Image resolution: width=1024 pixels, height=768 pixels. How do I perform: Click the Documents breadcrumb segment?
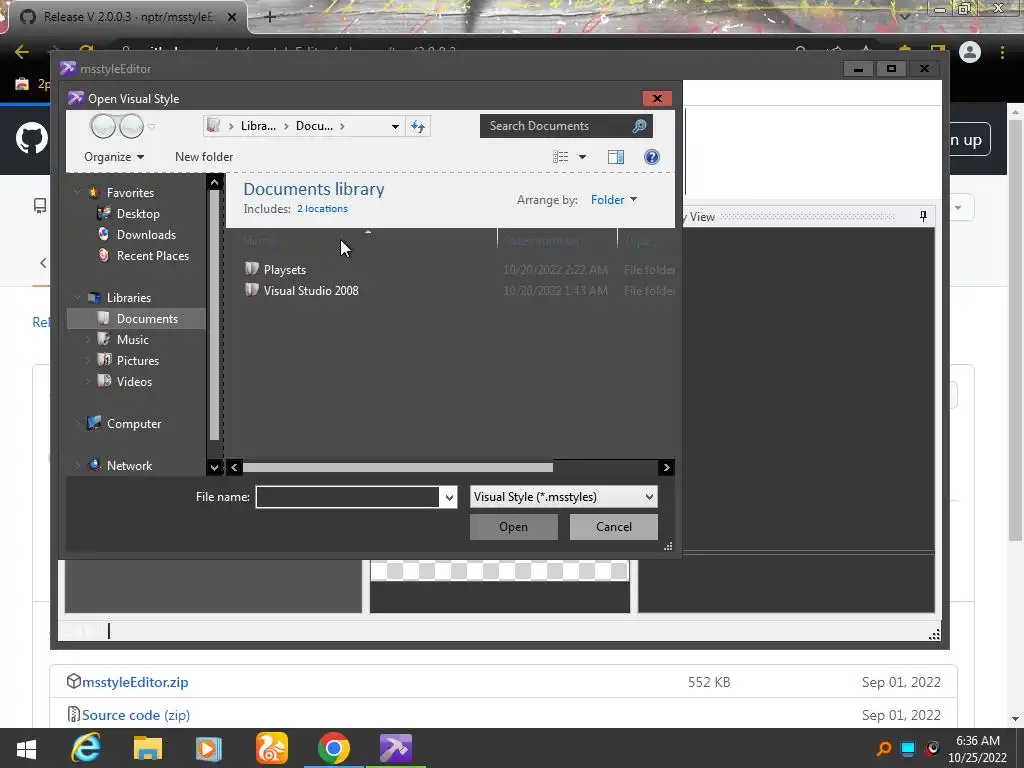[x=314, y=126]
